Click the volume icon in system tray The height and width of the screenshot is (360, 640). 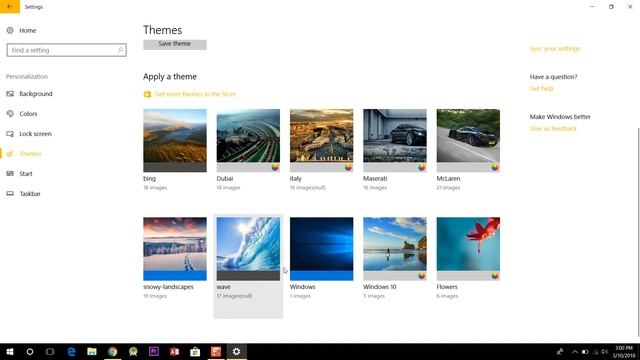click(x=604, y=352)
